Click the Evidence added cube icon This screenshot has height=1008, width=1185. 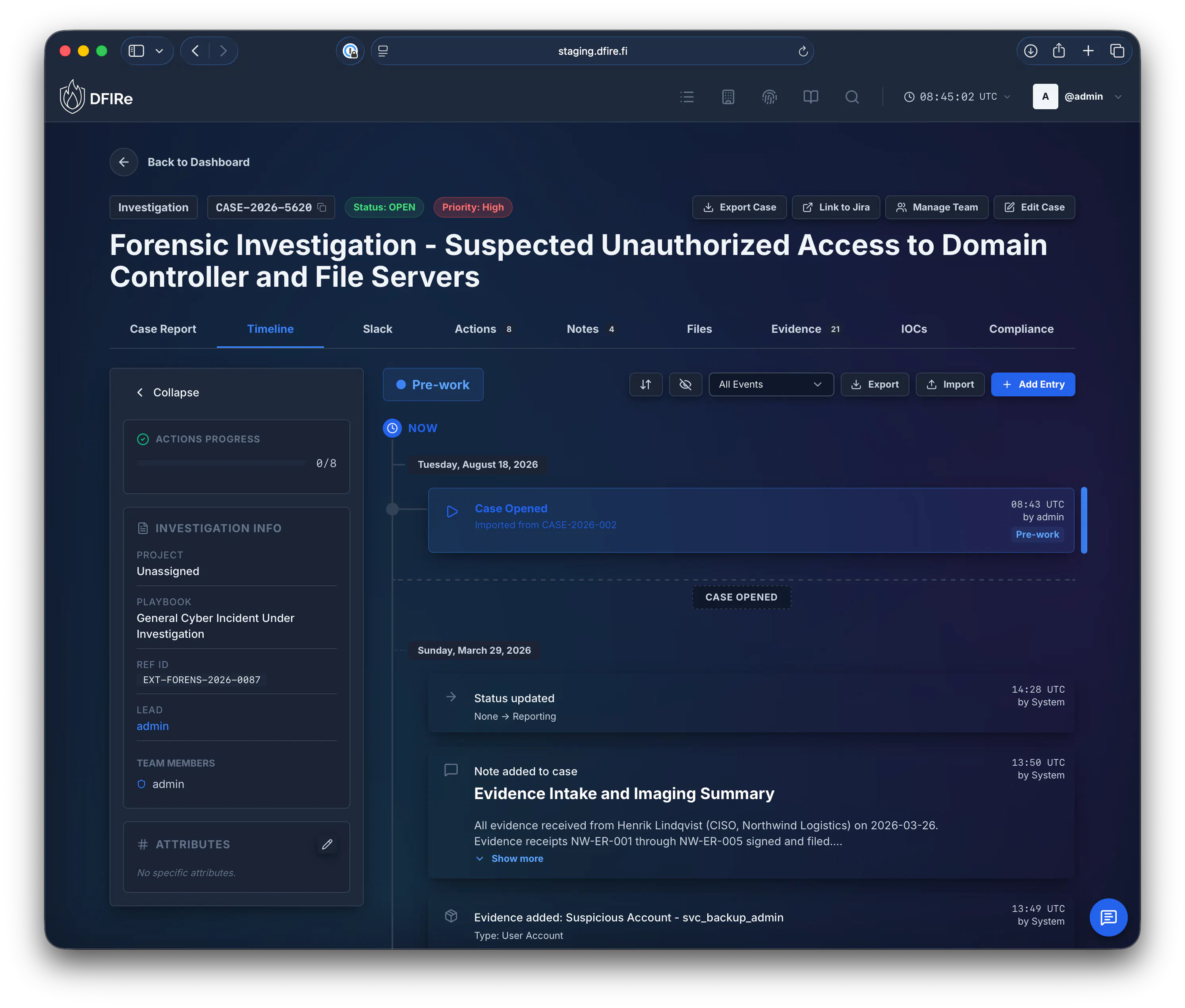[451, 916]
